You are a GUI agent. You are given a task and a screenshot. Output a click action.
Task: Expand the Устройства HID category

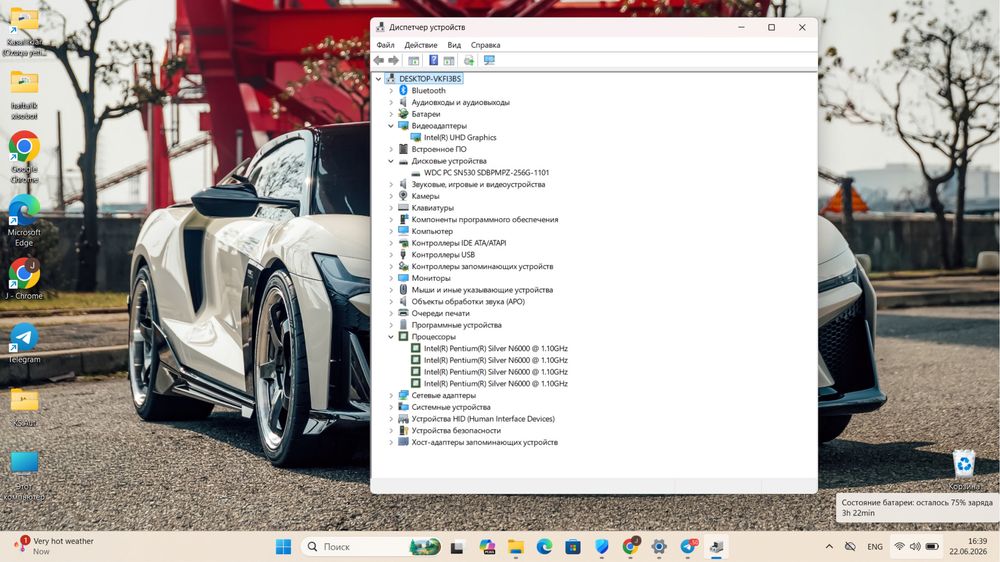pyautogui.click(x=391, y=418)
